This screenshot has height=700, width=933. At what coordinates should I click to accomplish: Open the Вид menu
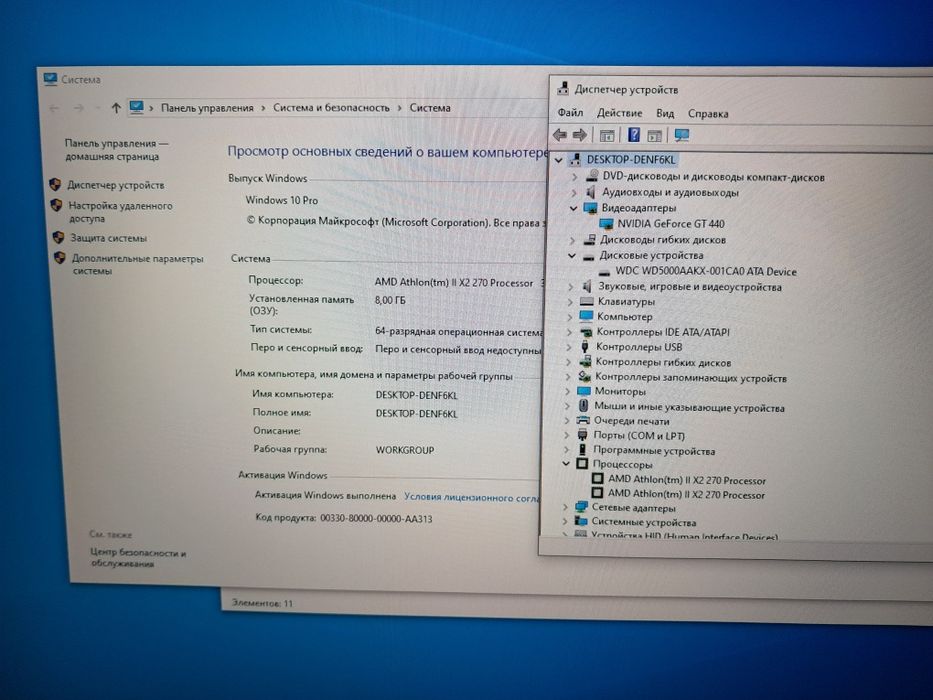[665, 113]
